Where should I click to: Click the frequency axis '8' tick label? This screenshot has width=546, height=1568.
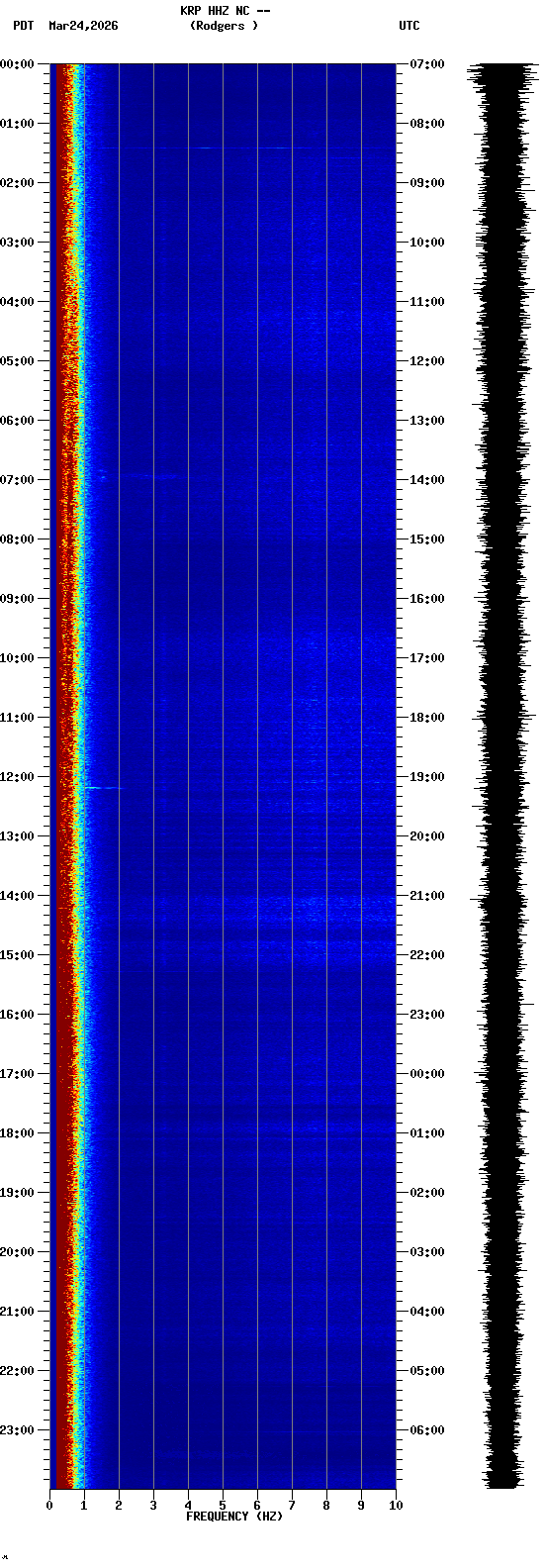point(326,1506)
